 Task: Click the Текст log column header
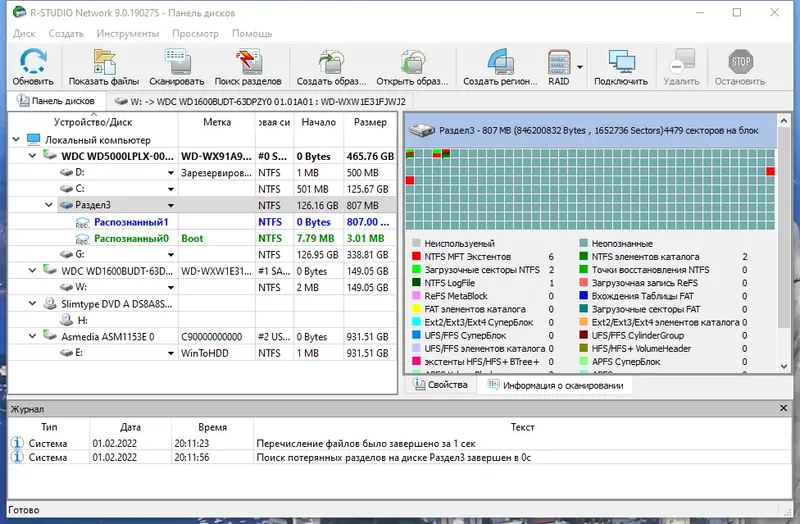(x=522, y=427)
